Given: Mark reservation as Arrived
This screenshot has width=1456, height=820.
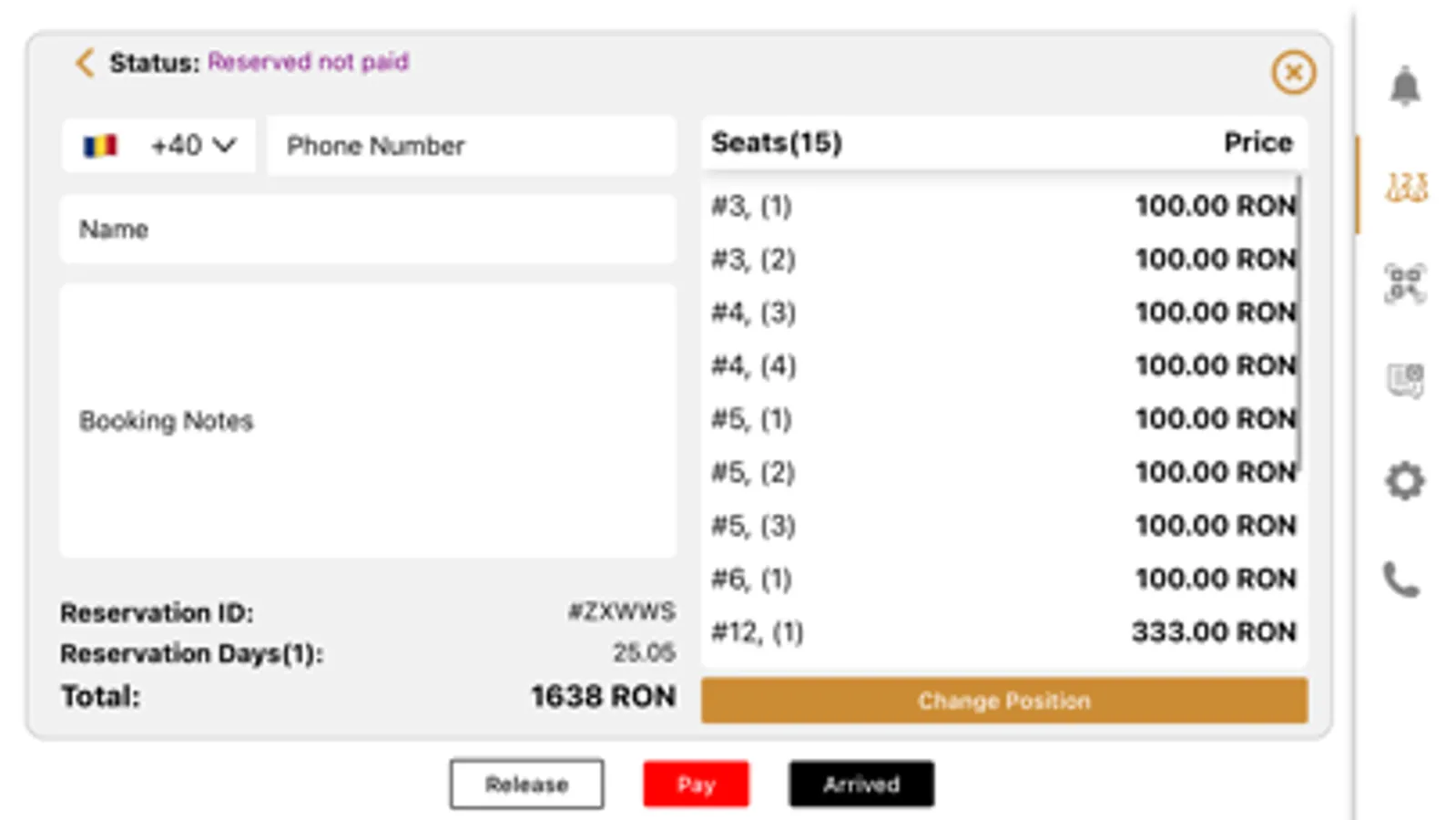Looking at the screenshot, I should [861, 784].
